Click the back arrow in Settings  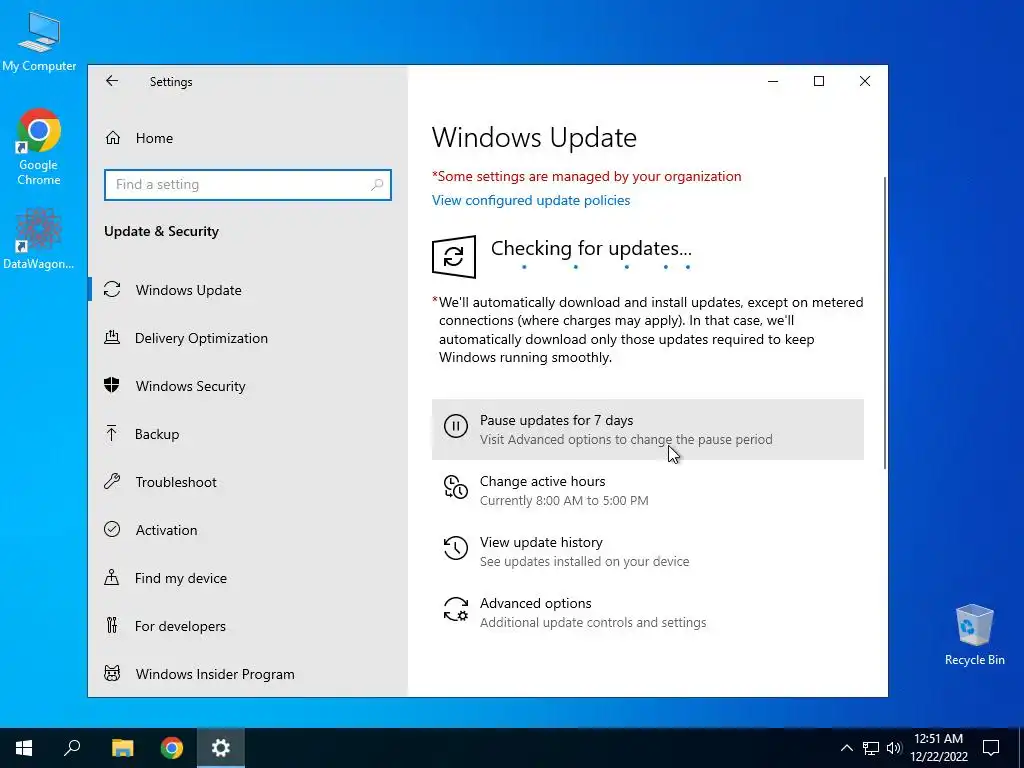112,81
